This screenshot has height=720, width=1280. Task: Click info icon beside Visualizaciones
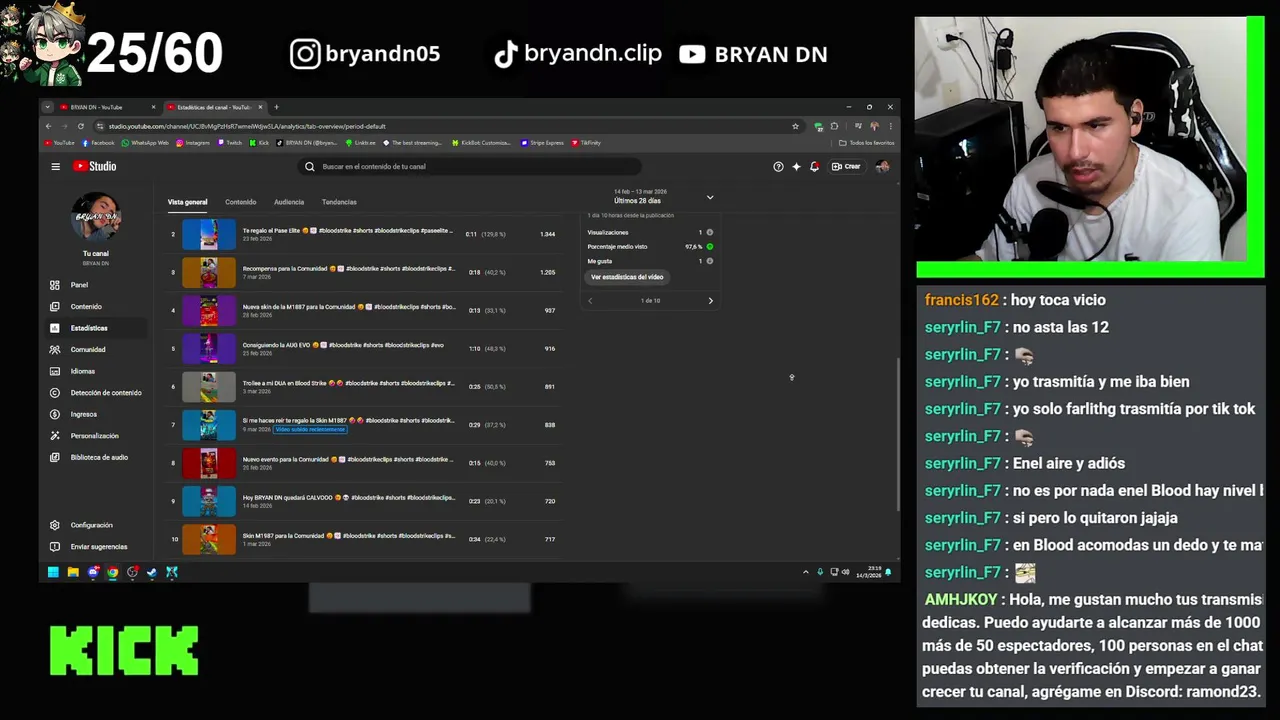710,232
